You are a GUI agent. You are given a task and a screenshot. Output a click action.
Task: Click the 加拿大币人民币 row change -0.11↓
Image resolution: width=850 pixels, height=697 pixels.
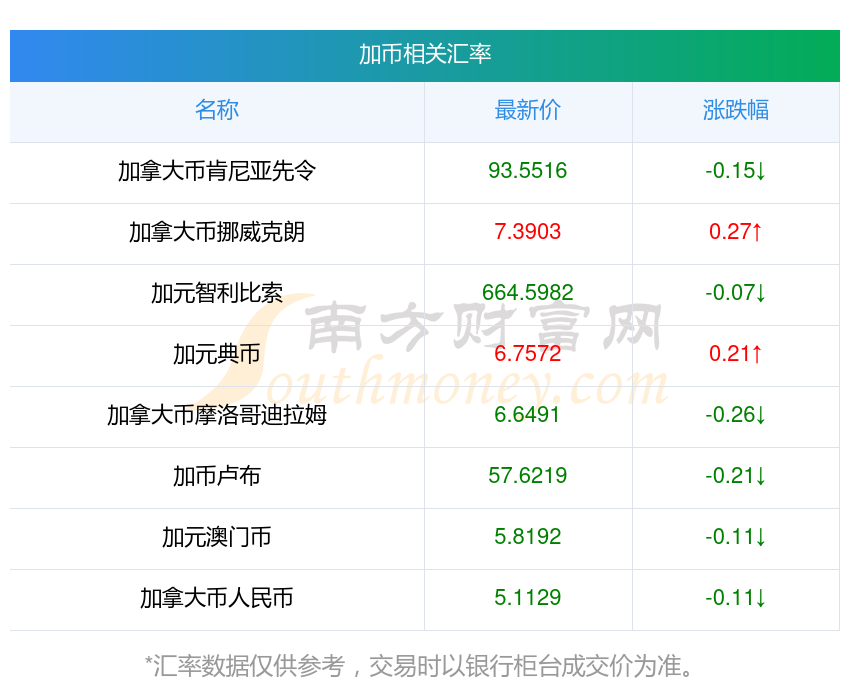736,598
